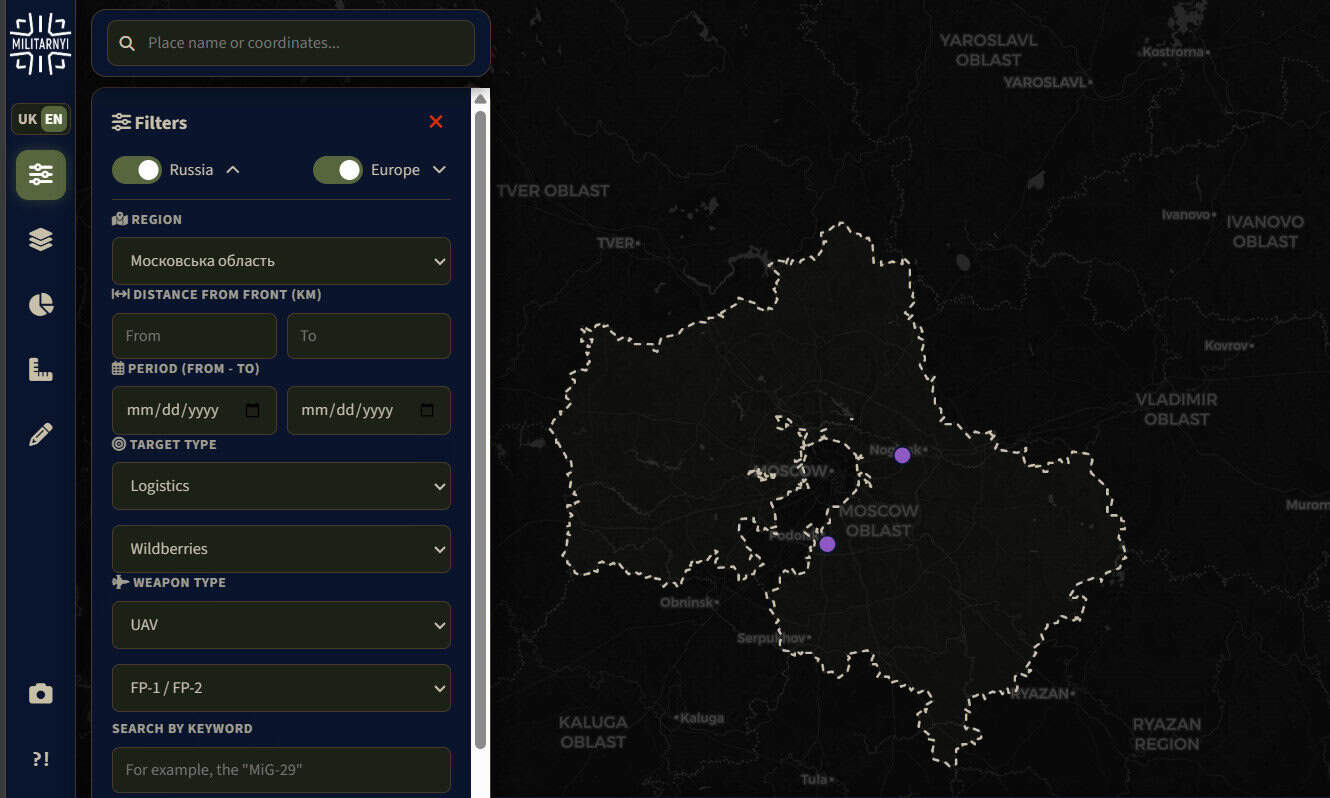The width and height of the screenshot is (1330, 798).
Task: Open the Wildberries dropdown
Action: [x=281, y=549]
